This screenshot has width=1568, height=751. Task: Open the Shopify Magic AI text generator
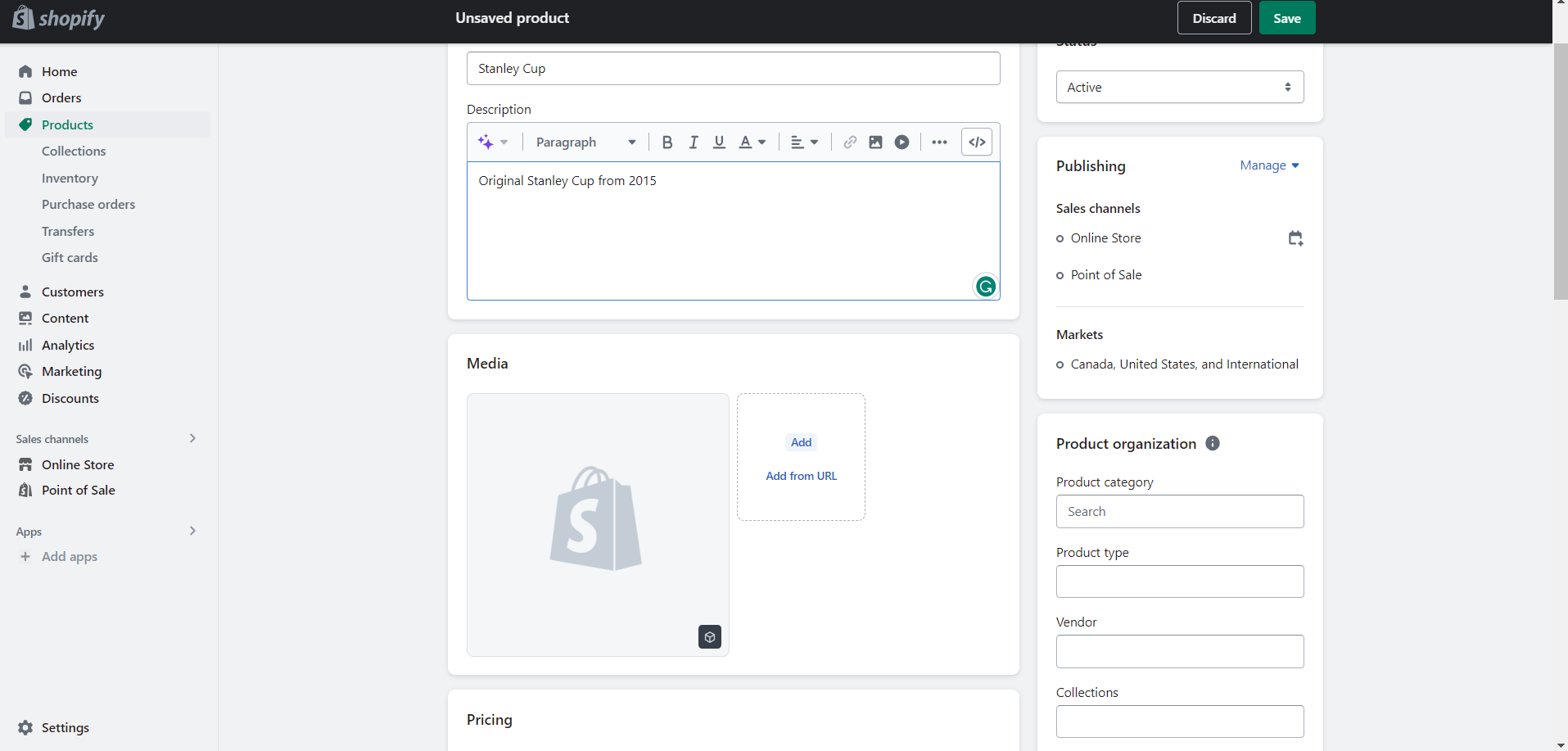tap(492, 142)
